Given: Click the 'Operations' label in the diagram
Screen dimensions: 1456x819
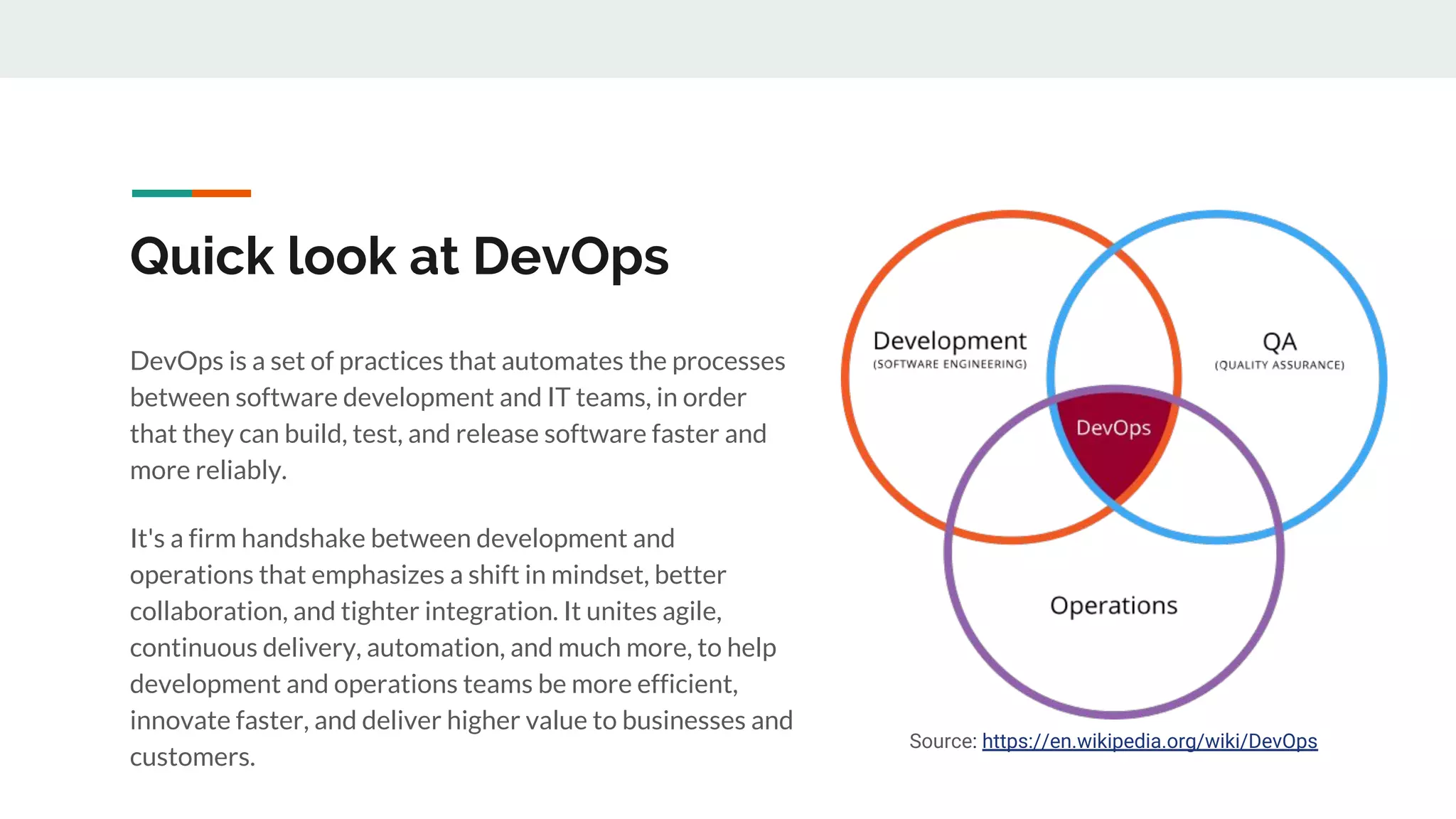Looking at the screenshot, I should 1114,606.
